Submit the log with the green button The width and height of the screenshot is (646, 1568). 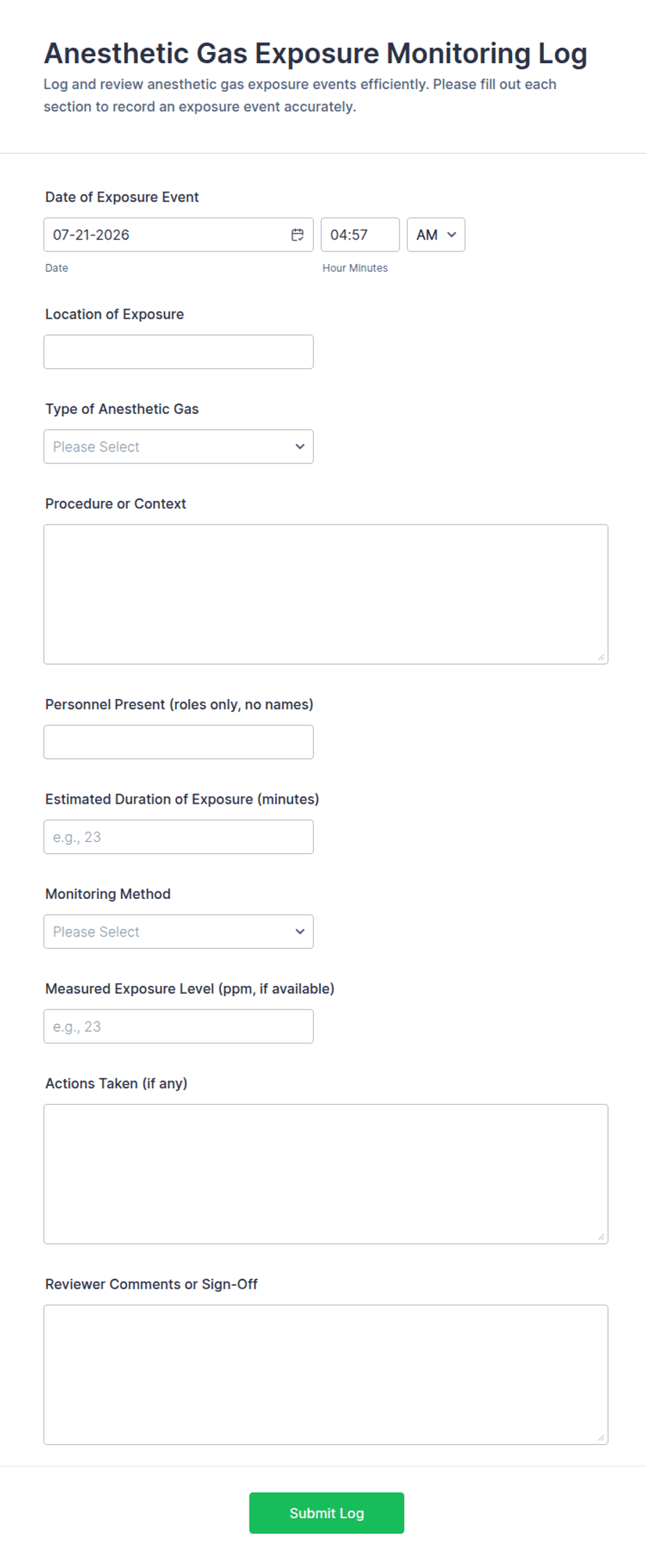coord(326,1512)
